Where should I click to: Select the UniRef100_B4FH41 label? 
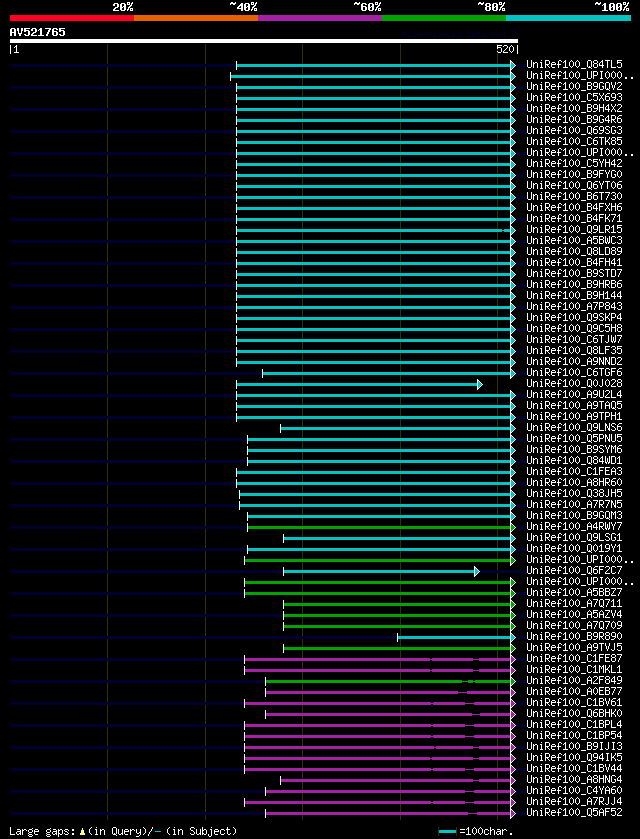[574, 263]
